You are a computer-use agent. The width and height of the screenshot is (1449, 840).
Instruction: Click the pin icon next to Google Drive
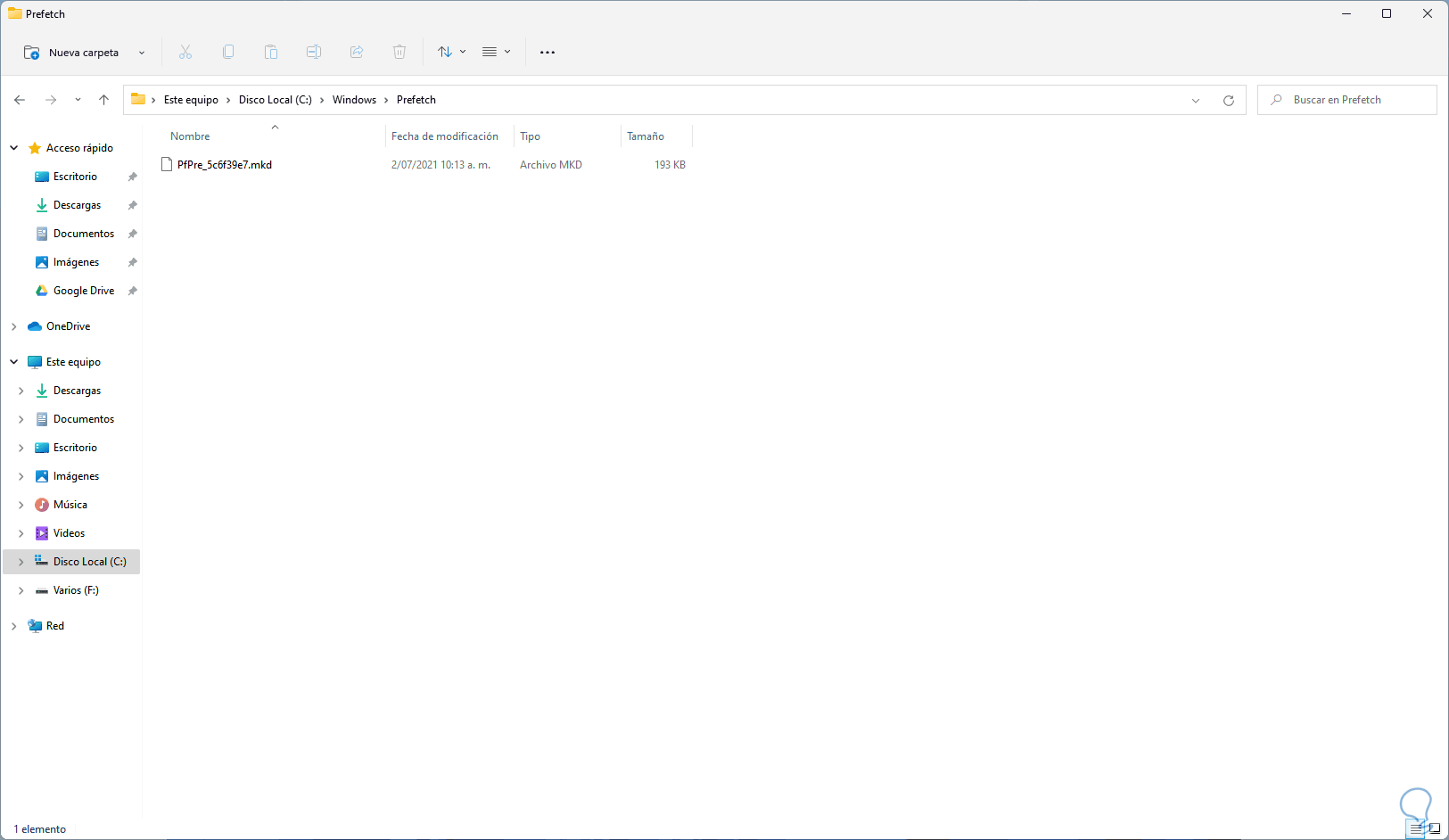(x=133, y=291)
